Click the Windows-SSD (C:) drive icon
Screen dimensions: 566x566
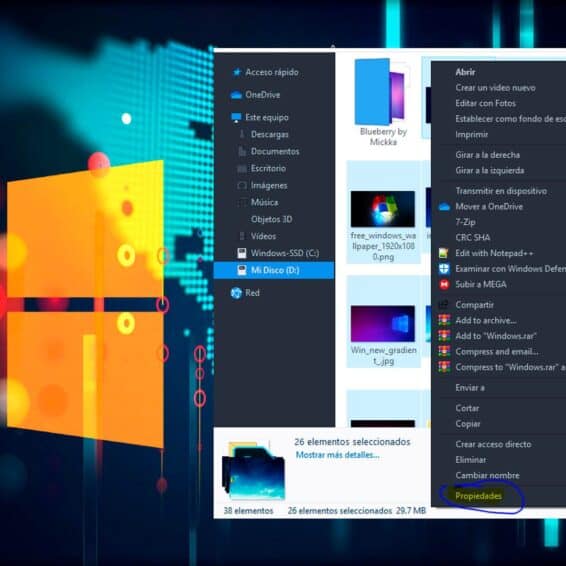click(x=241, y=253)
